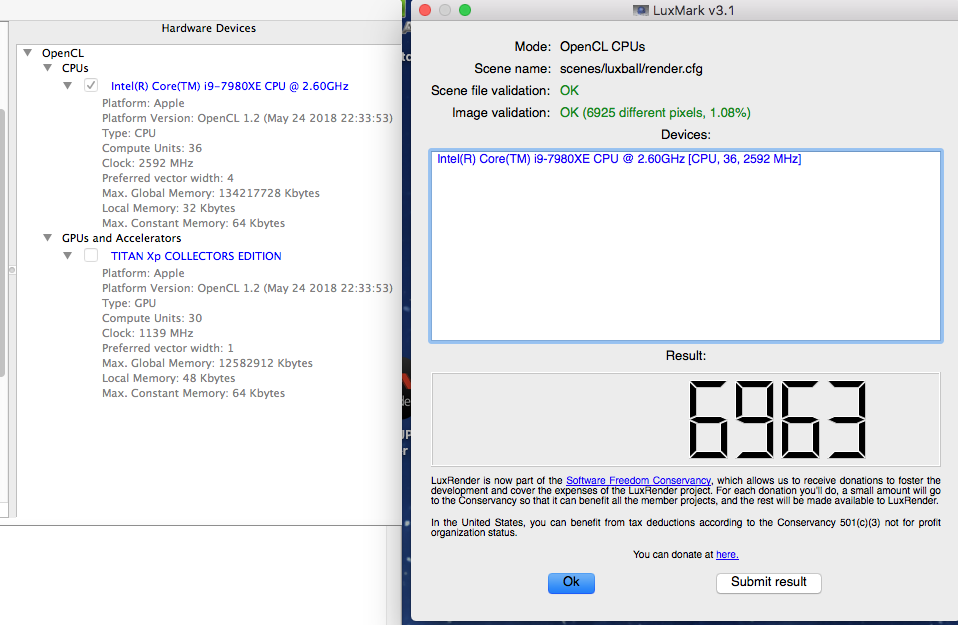Click the green Scene file validation 'OK'
This screenshot has width=958, height=625.
pos(569,90)
